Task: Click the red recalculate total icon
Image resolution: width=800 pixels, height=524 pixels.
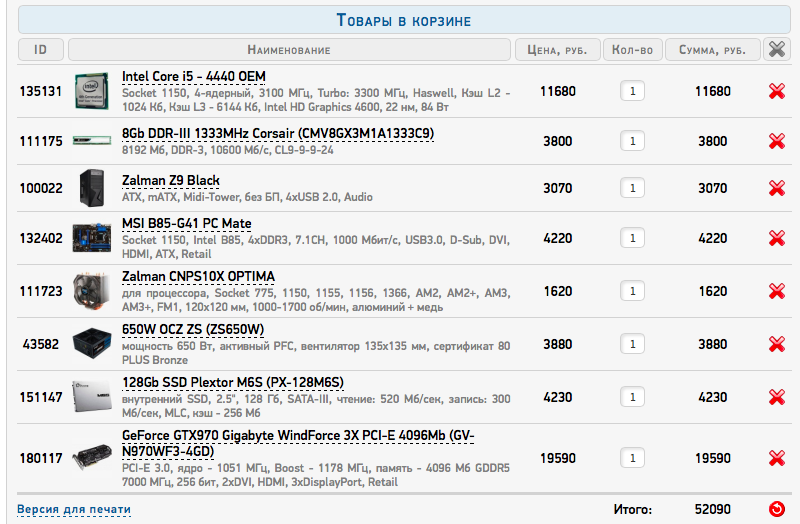Action: tap(777, 509)
